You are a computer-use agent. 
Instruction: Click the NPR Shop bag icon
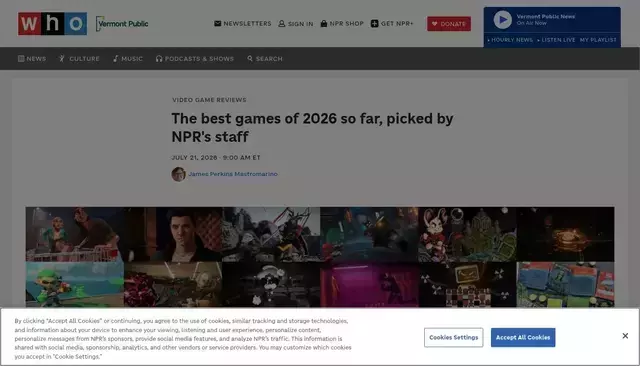pyautogui.click(x=324, y=24)
